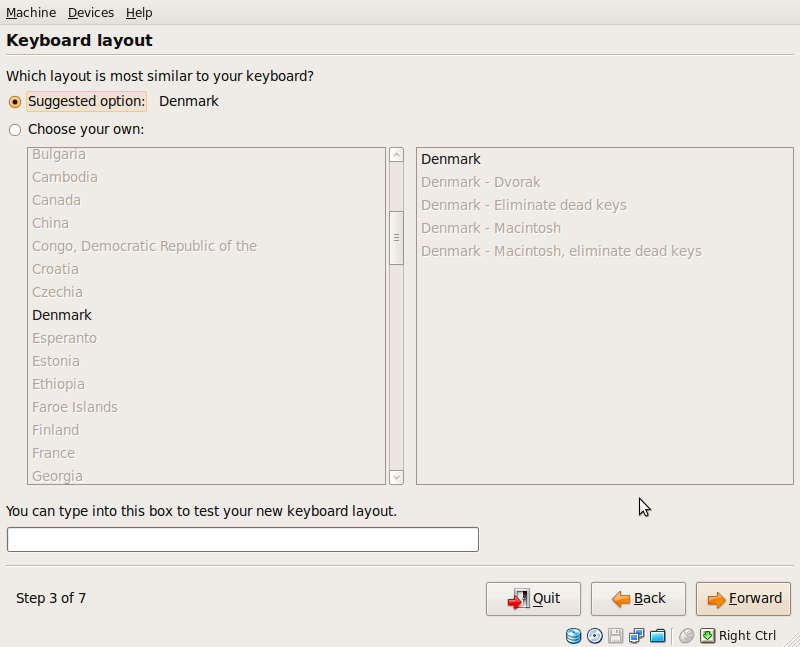This screenshot has width=800, height=647.
Task: Click the keyboard capture green arrow icon
Action: pyautogui.click(x=707, y=636)
